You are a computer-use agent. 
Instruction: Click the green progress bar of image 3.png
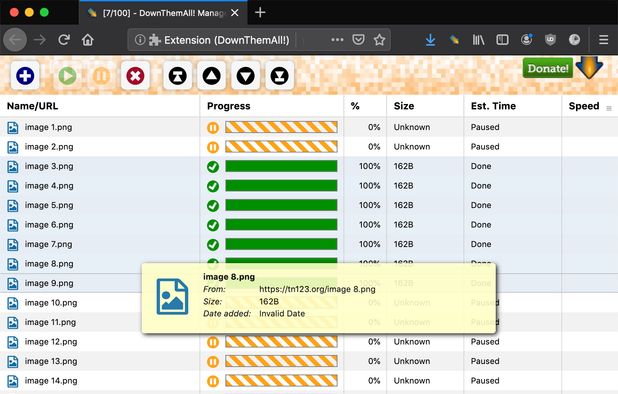(x=281, y=166)
